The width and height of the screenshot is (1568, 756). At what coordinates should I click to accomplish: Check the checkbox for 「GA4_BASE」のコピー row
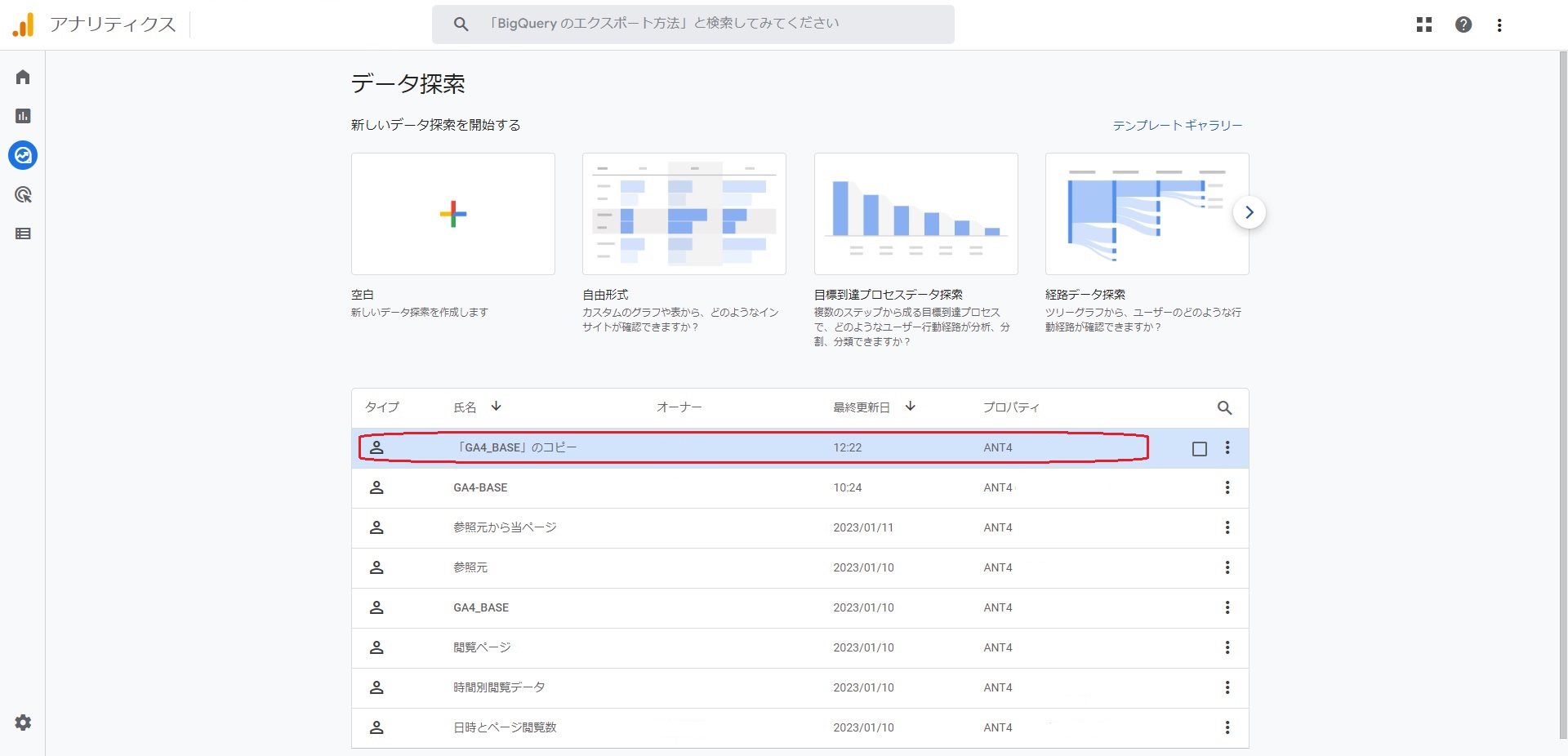1200,449
